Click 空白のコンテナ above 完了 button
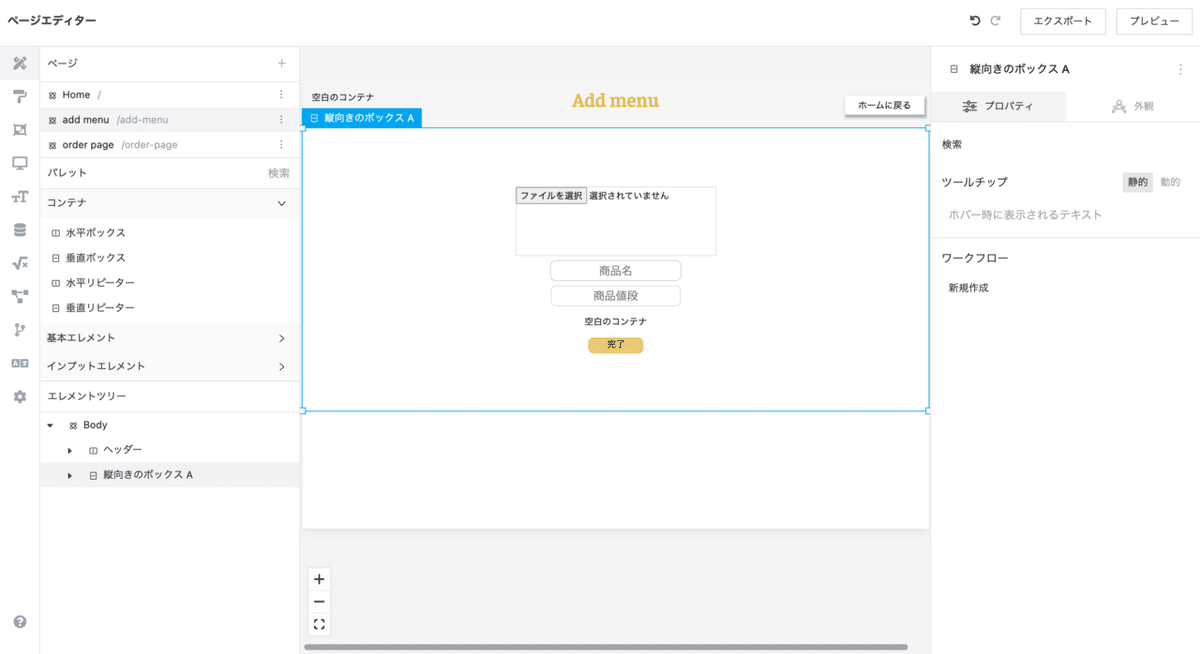 pos(615,322)
